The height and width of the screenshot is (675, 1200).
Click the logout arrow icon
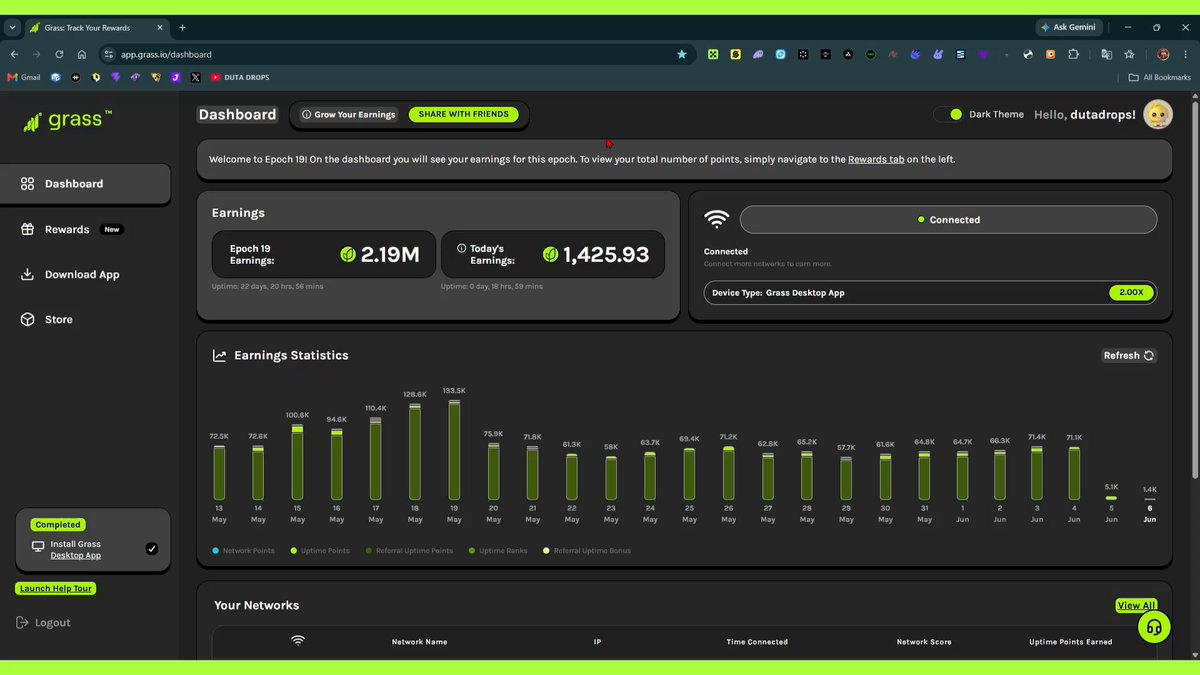point(23,622)
